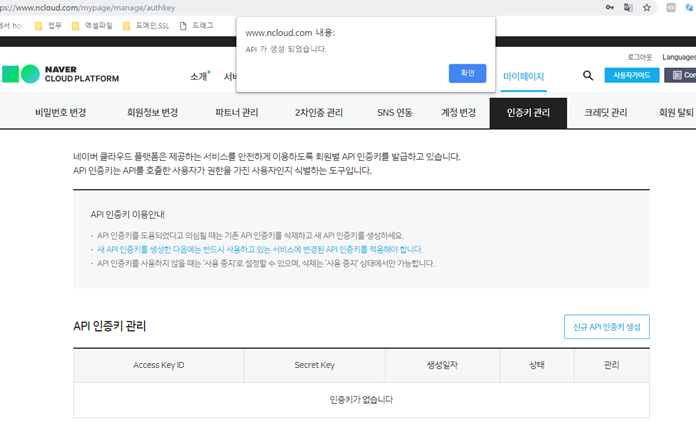Open the 마이페이지 menu
Screen dimensions: 696x428
click(x=523, y=76)
